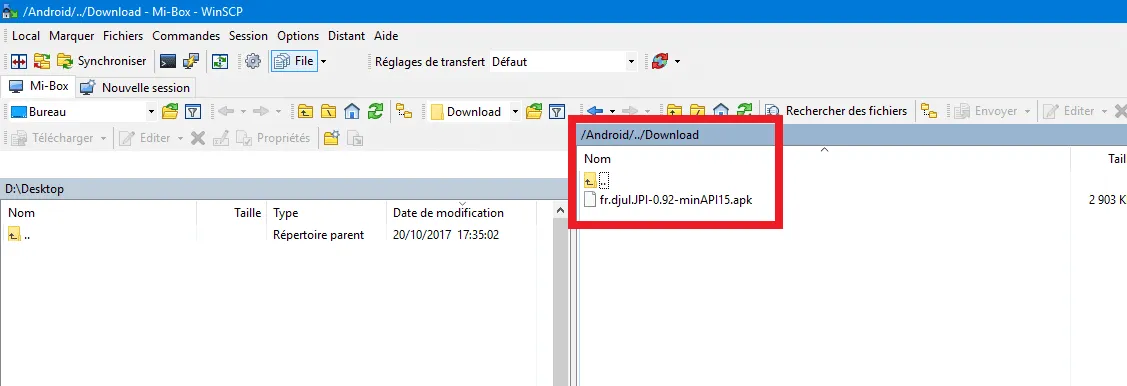
Task: Expand the Télécharger dropdown arrow
Action: point(104,137)
